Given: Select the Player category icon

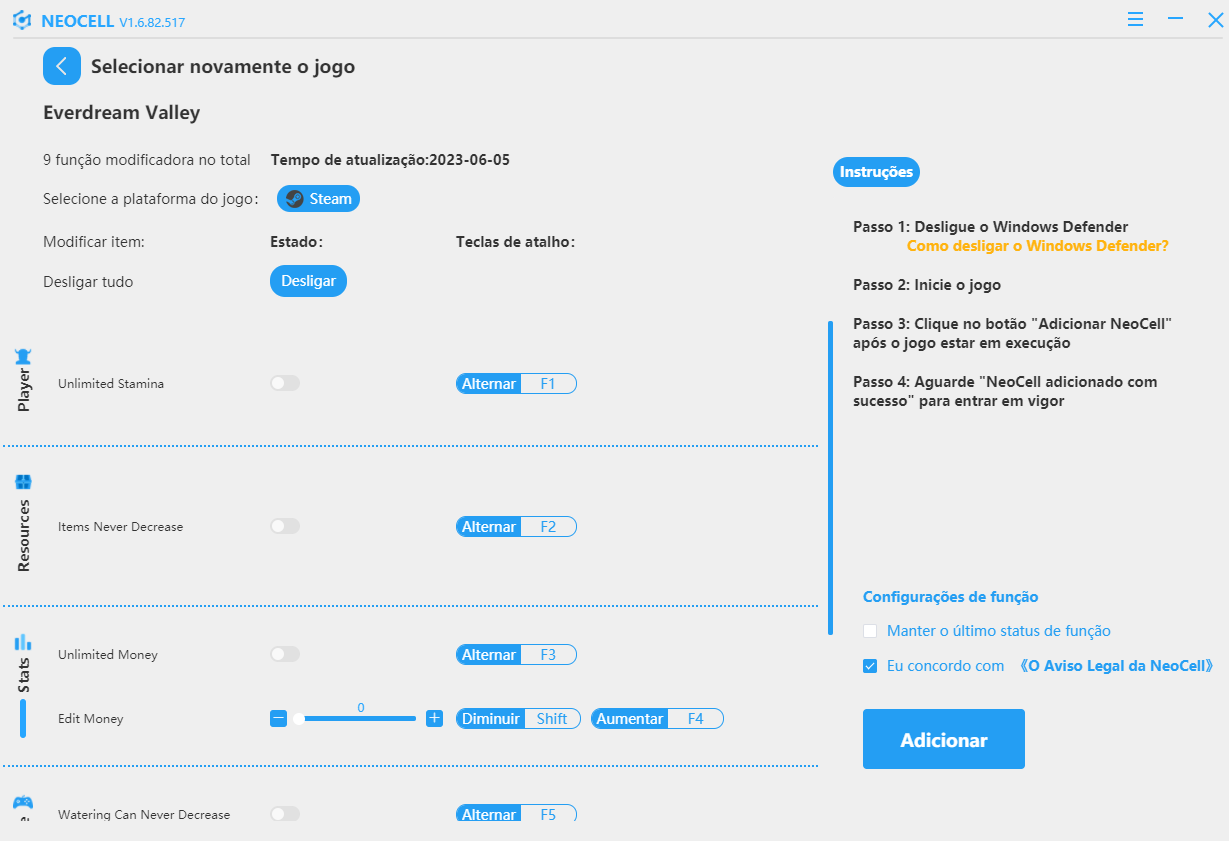Looking at the screenshot, I should click(23, 356).
